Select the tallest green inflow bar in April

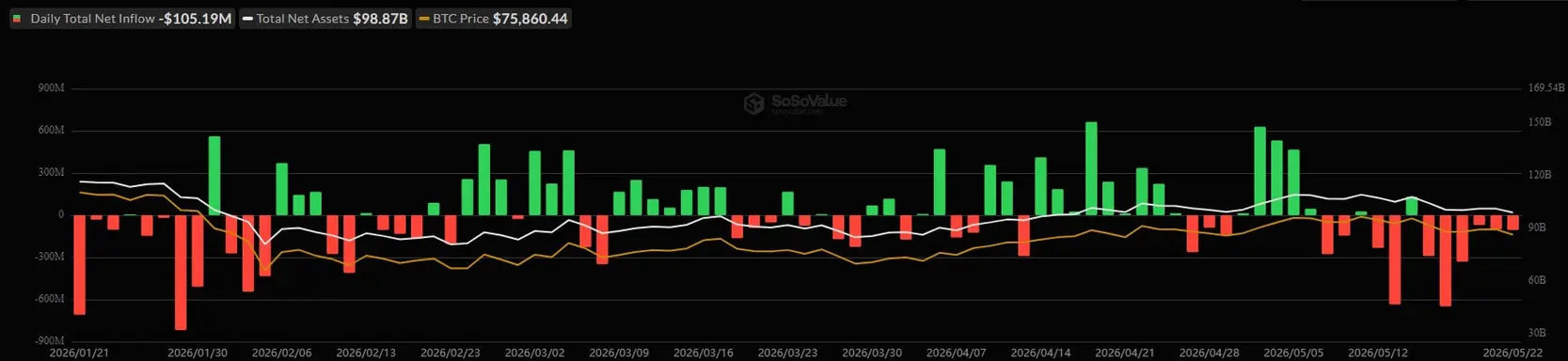pos(1091,168)
